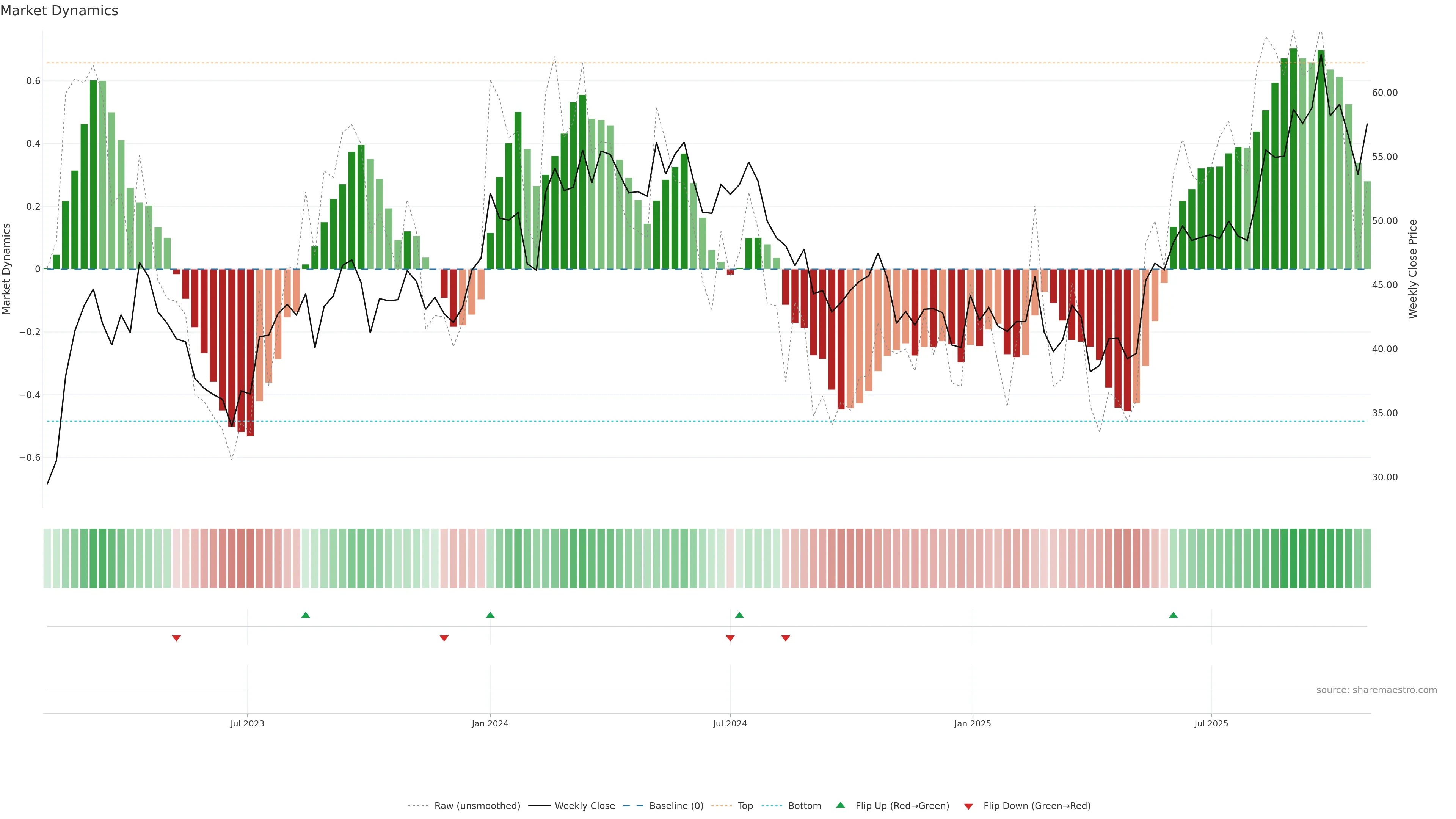1456x819 pixels.
Task: Click the Jan 2025 axis label
Action: pyautogui.click(x=972, y=723)
